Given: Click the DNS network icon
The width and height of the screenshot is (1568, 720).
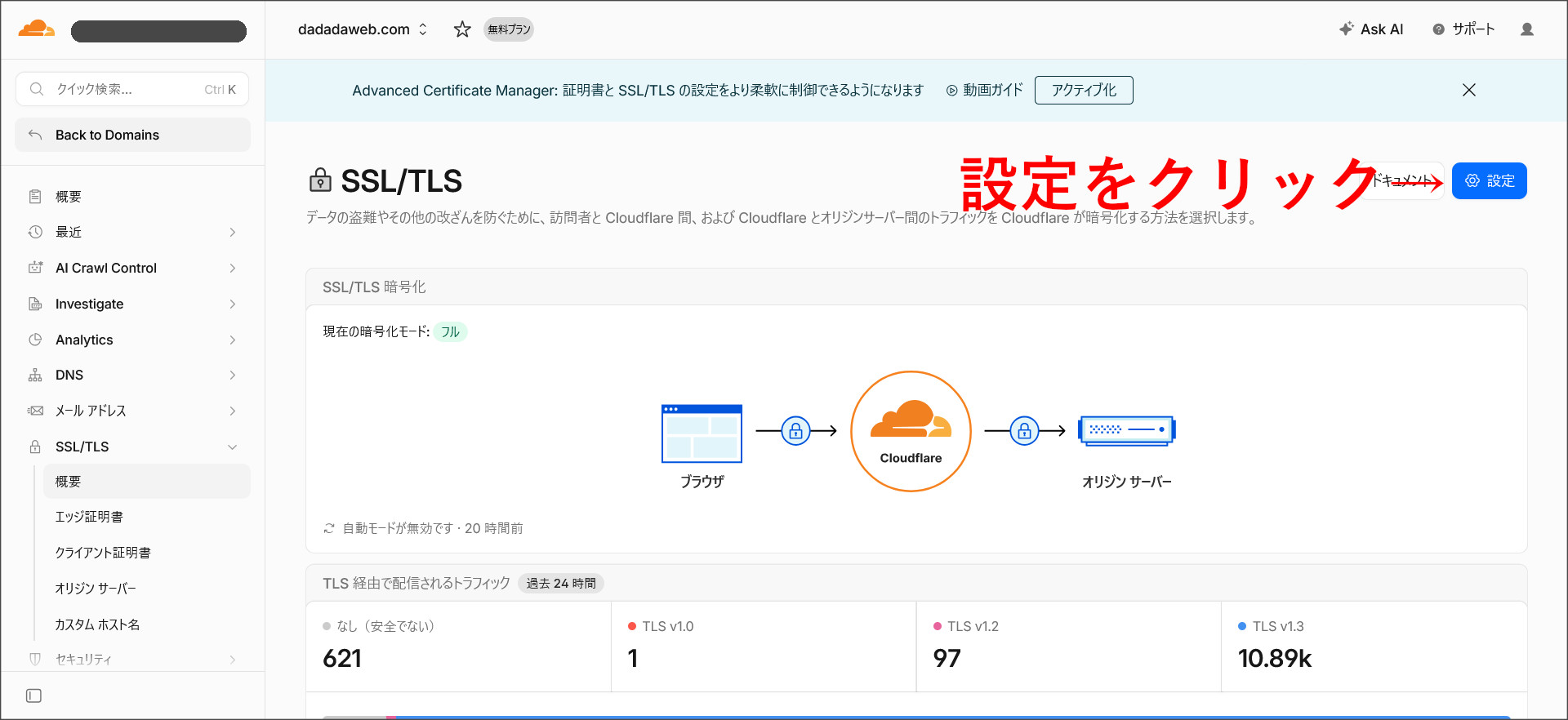Looking at the screenshot, I should pos(35,375).
